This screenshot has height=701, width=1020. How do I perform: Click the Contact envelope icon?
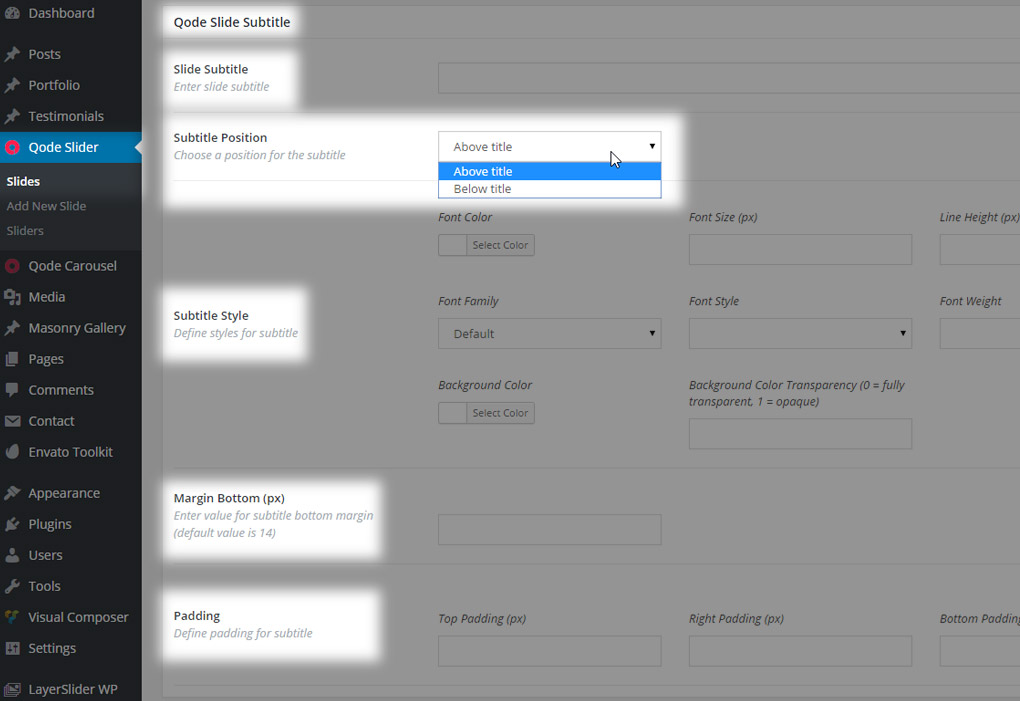(x=12, y=421)
